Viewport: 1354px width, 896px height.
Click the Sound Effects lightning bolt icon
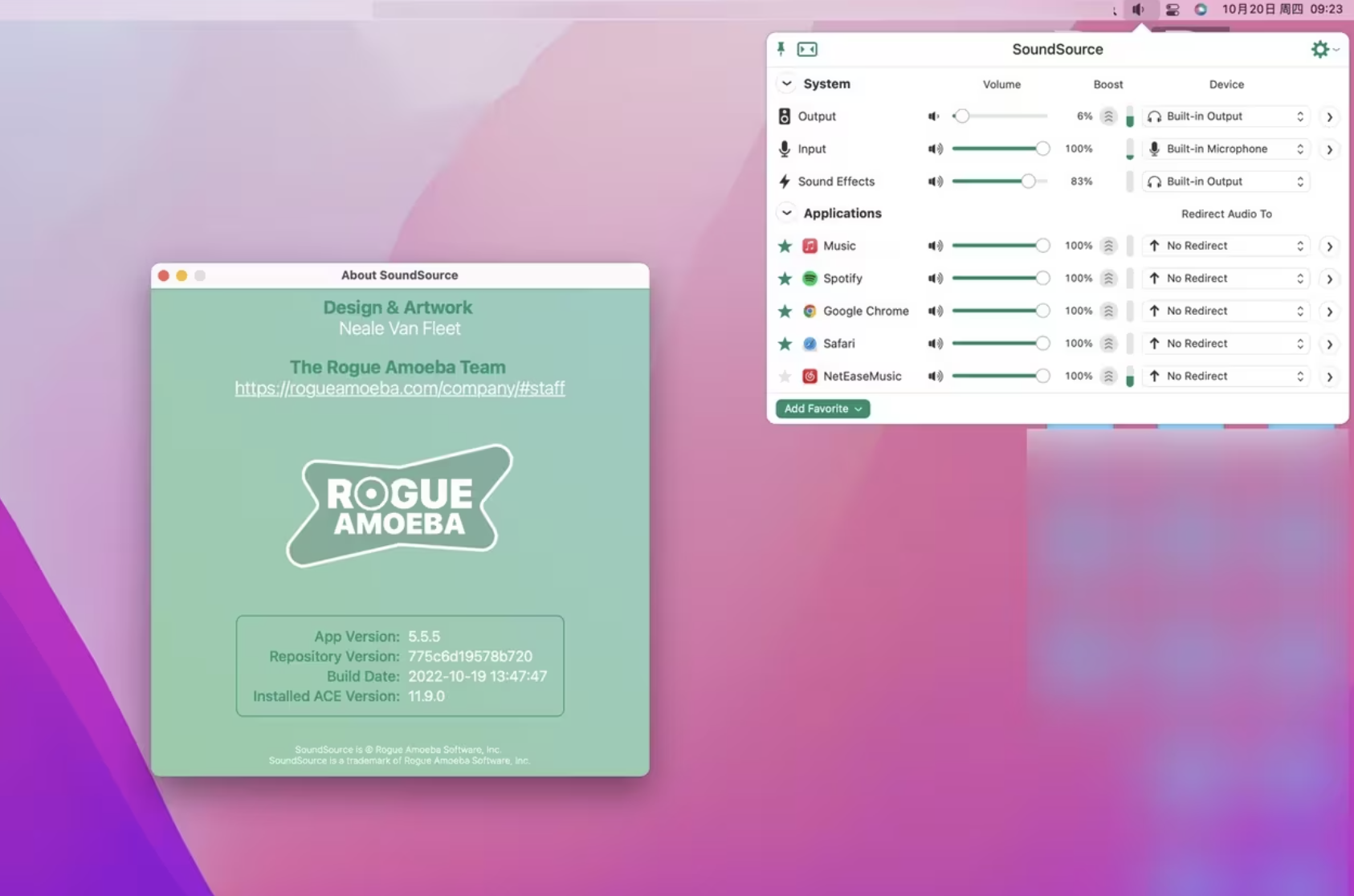(784, 181)
